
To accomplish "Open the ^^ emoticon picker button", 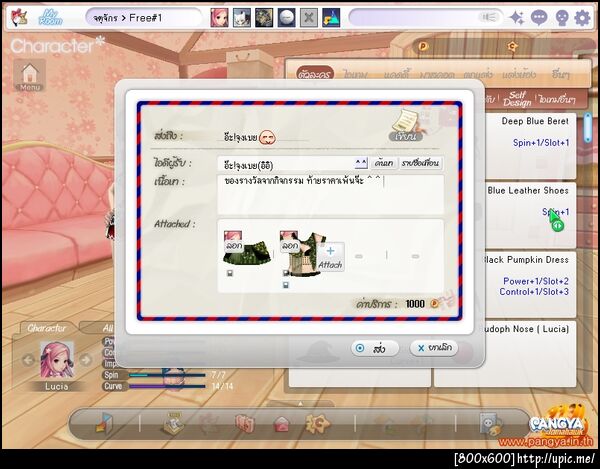I will click(361, 163).
